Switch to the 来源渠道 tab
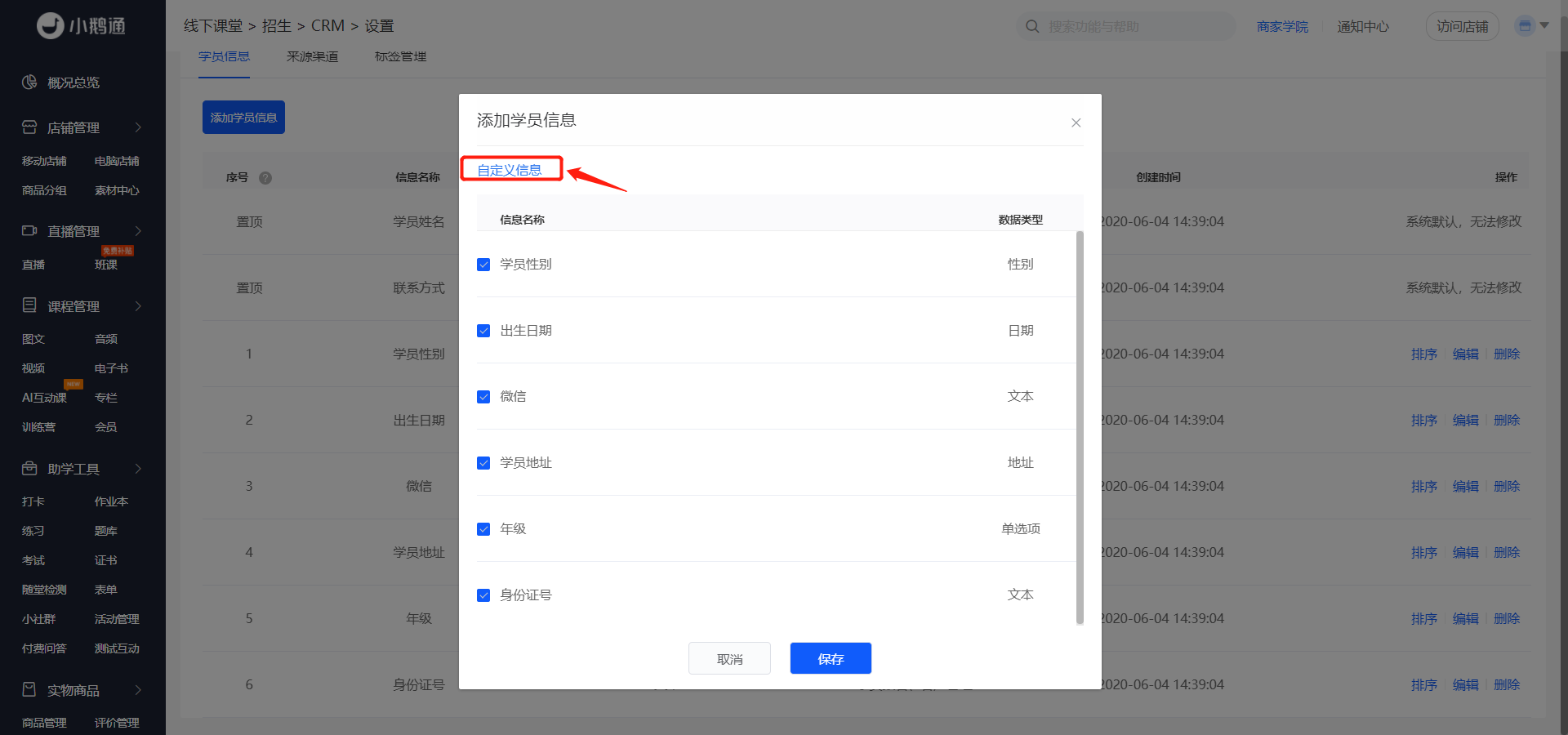The height and width of the screenshot is (735, 1568). click(x=312, y=56)
